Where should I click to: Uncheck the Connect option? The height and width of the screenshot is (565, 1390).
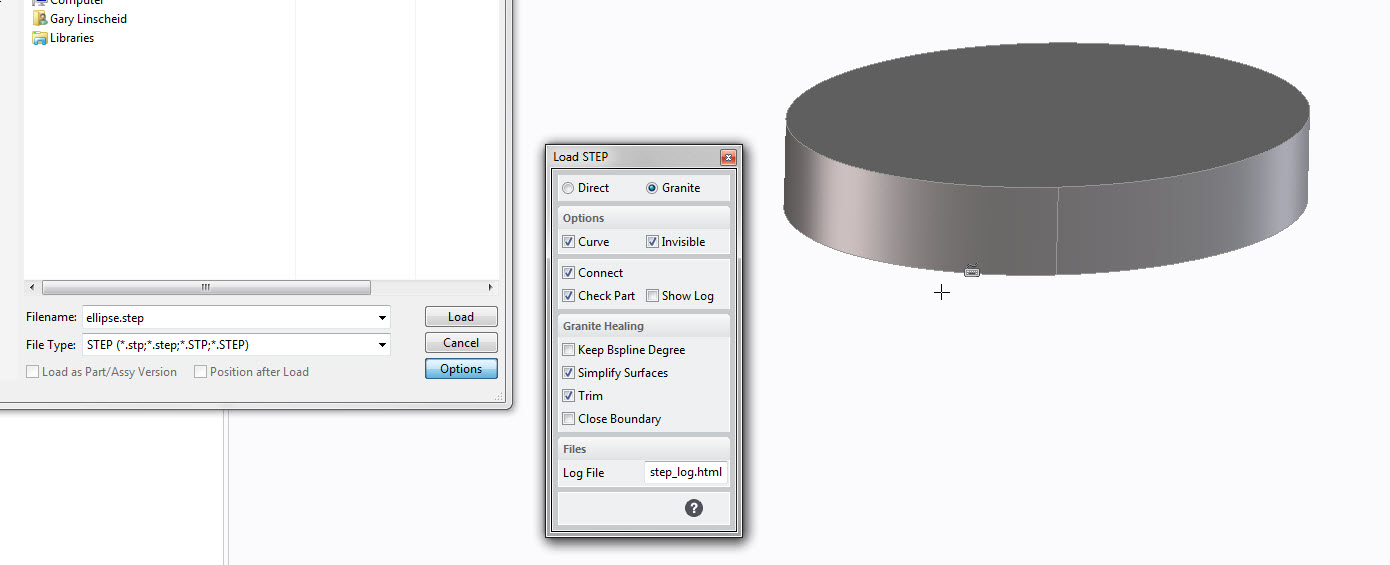coord(569,273)
